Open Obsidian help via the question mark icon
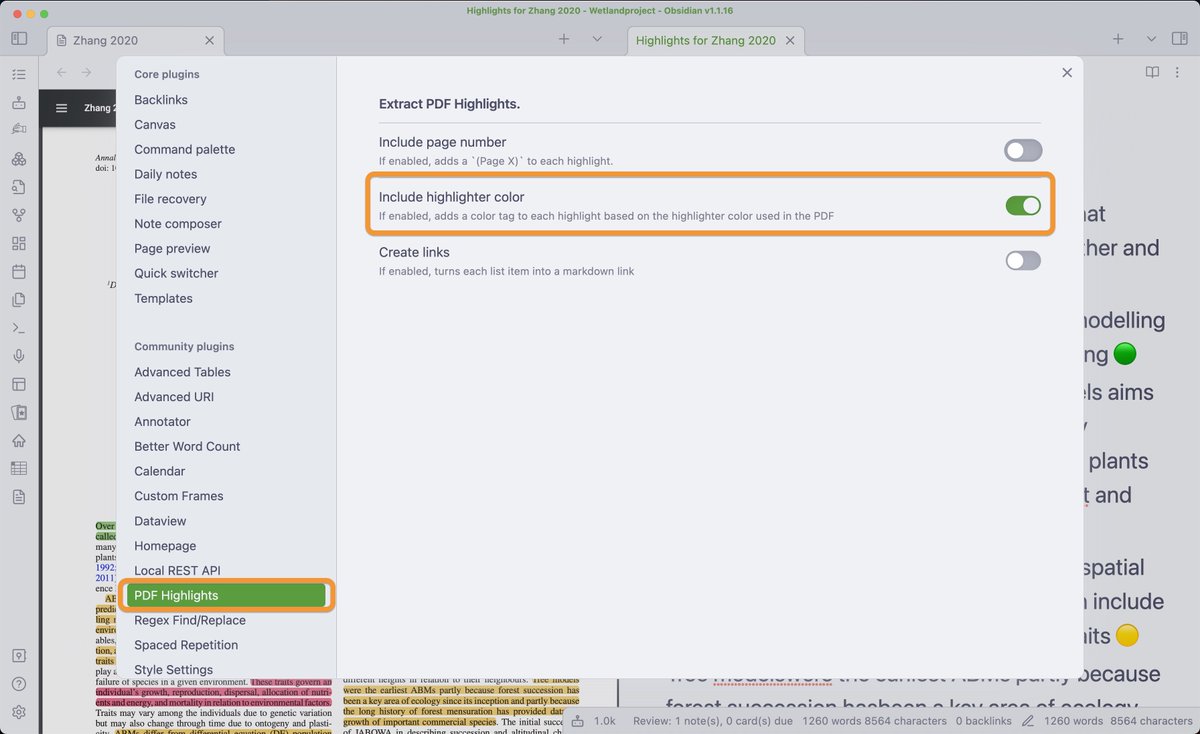 [x=20, y=683]
